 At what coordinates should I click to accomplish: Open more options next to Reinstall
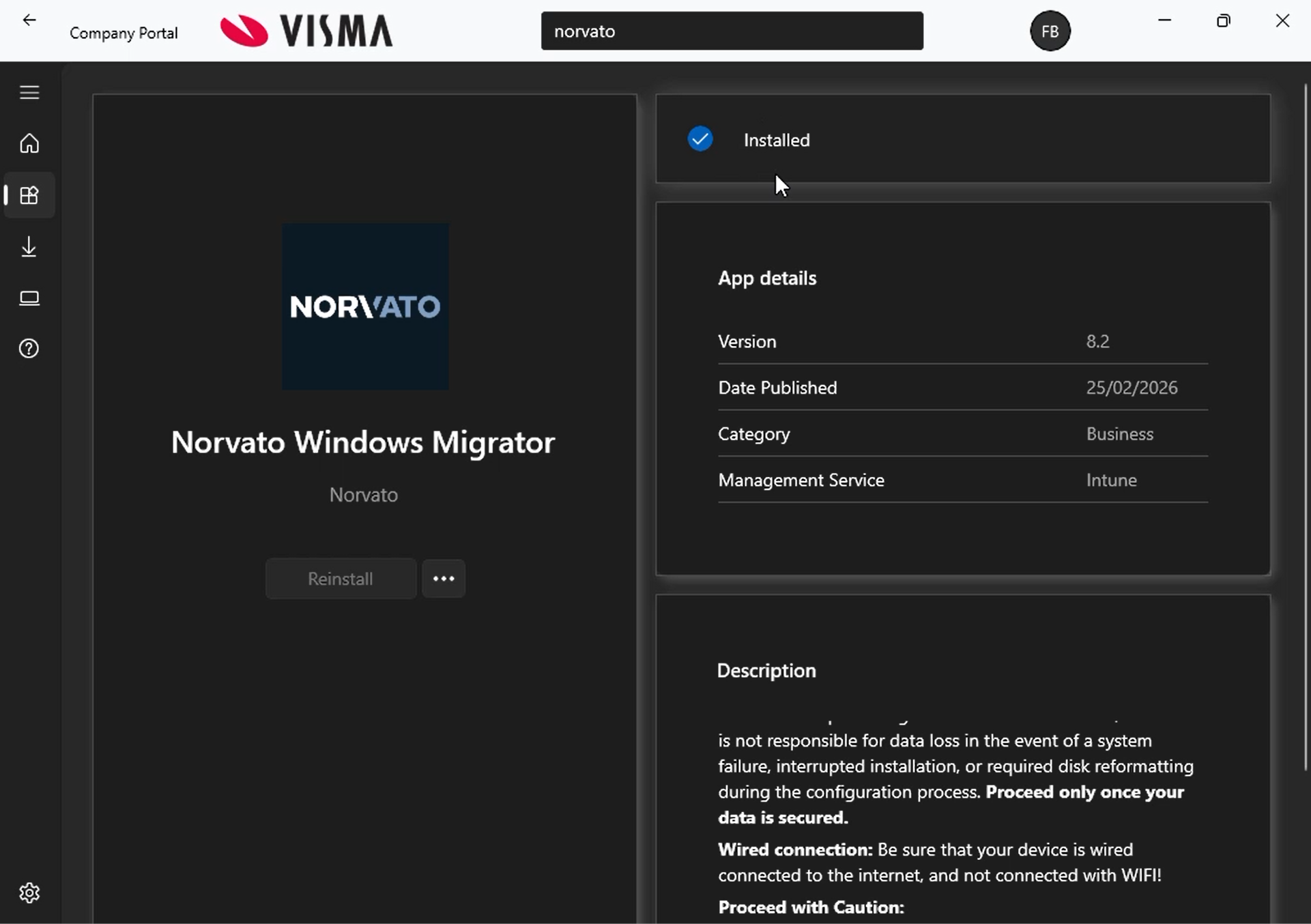(x=444, y=578)
